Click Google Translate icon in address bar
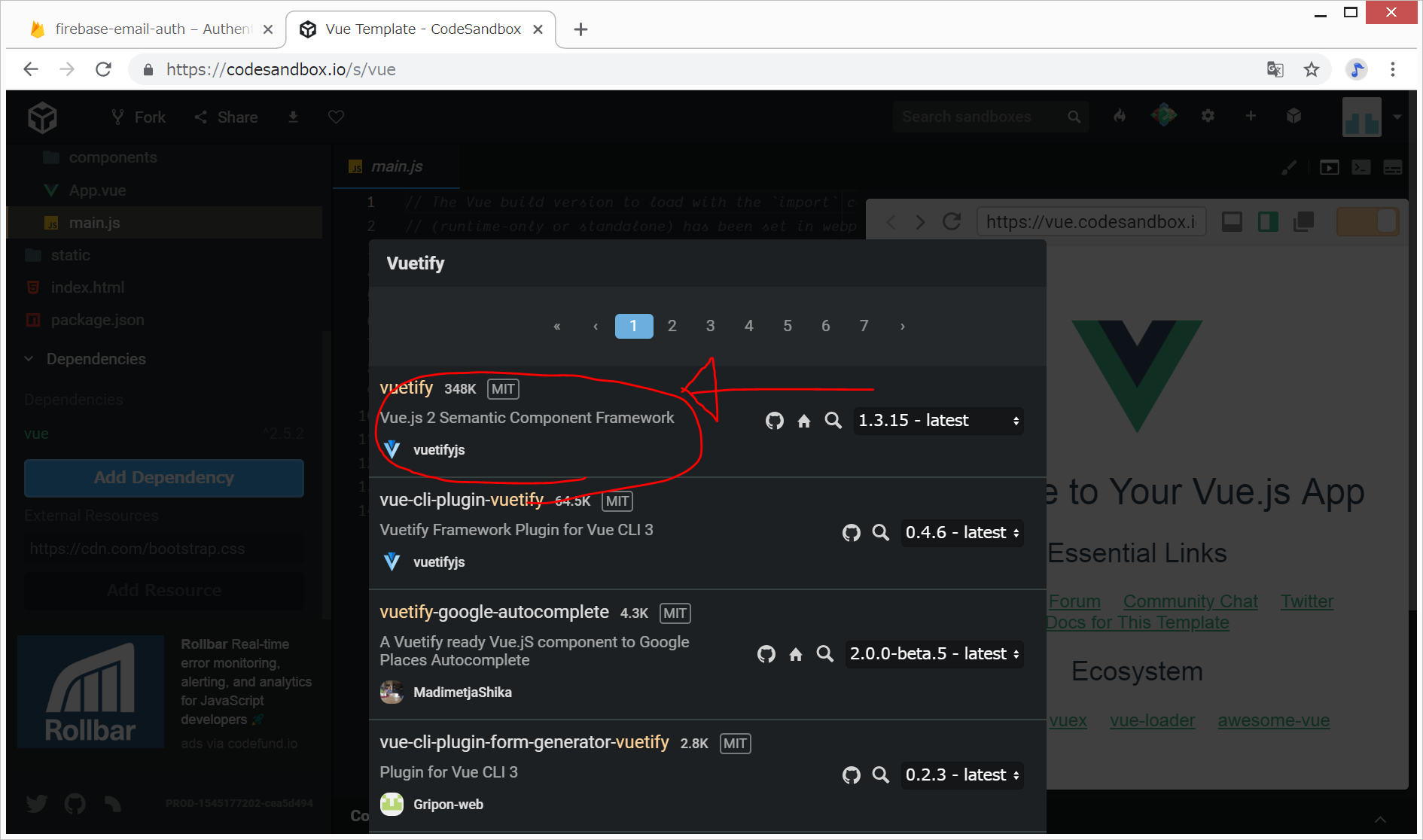1423x840 pixels. click(x=1275, y=69)
